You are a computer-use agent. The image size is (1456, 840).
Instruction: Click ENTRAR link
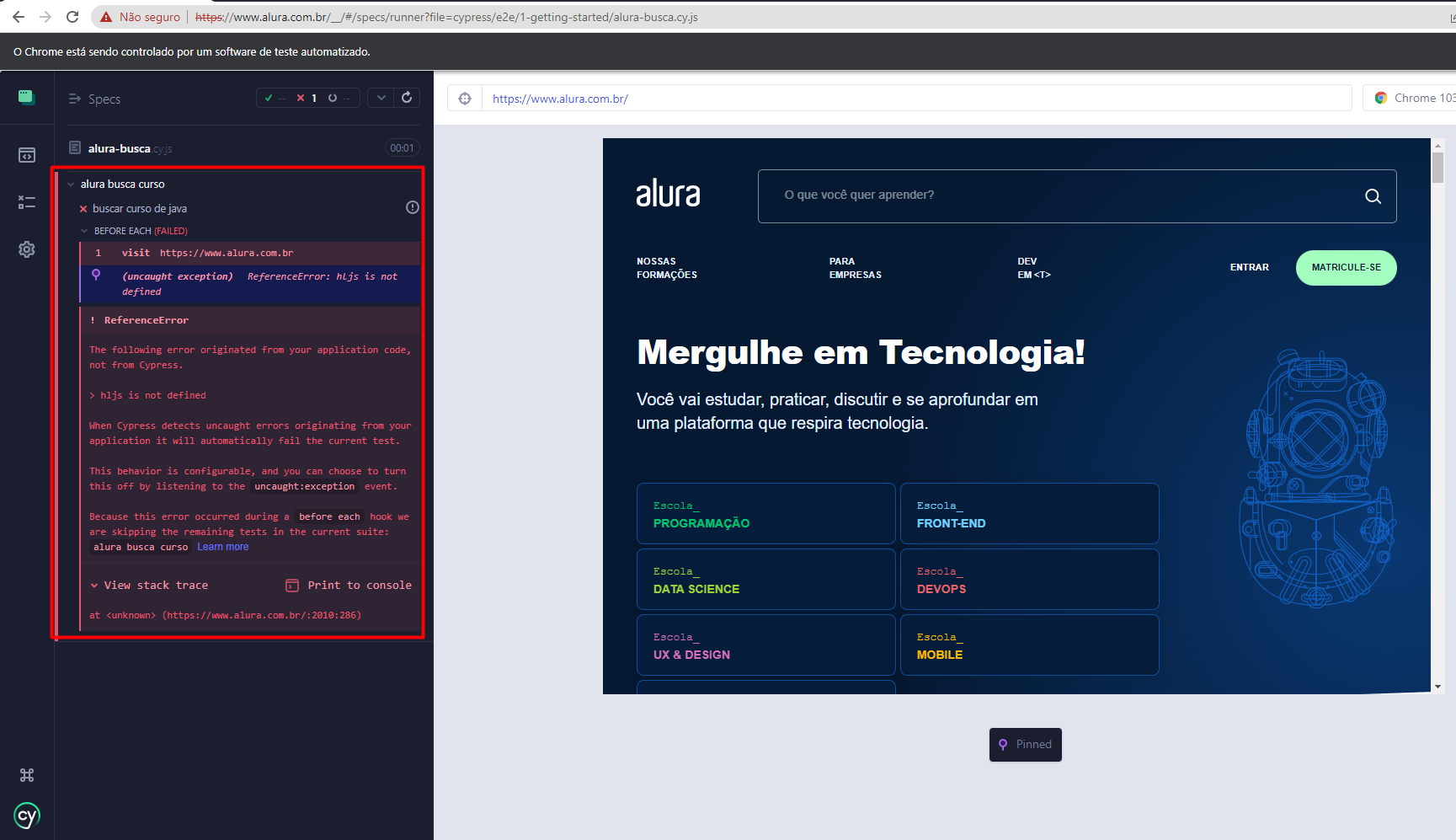point(1249,267)
